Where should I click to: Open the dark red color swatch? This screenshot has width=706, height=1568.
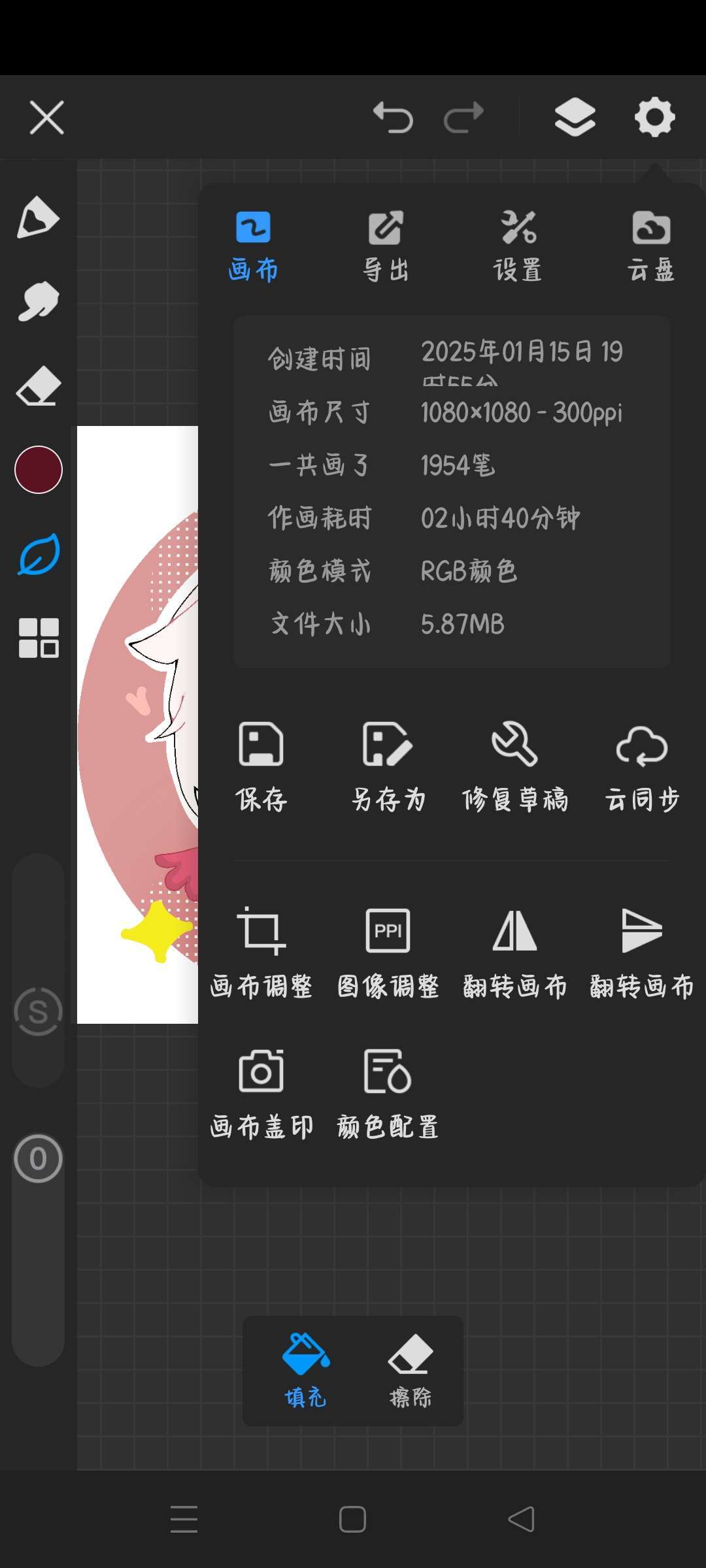coord(38,470)
